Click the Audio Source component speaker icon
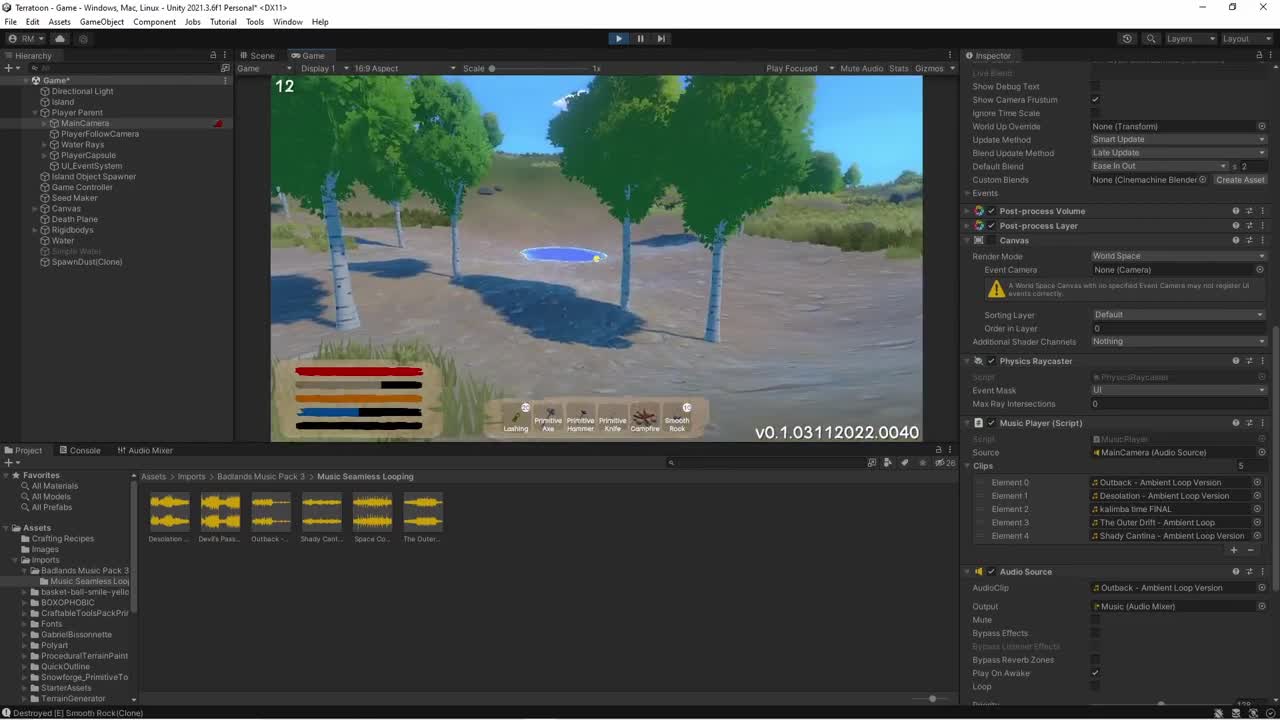The height and width of the screenshot is (720, 1280). (979, 571)
